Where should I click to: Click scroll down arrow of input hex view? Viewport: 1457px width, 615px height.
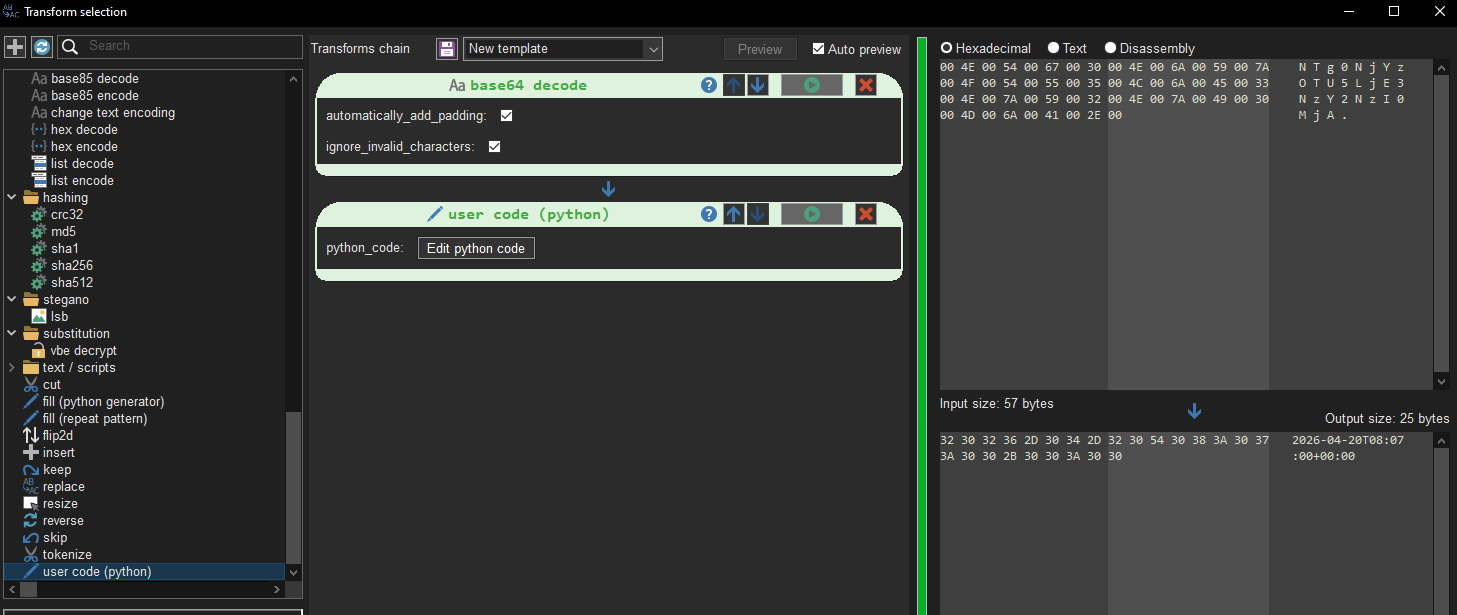point(1441,382)
